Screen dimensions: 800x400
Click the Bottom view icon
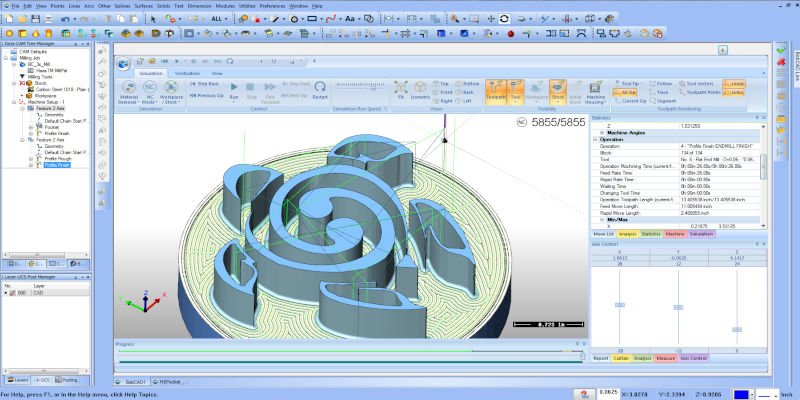[467, 84]
